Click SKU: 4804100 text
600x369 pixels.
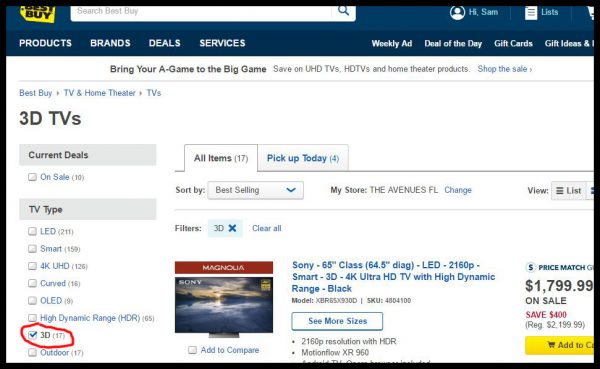(389, 300)
